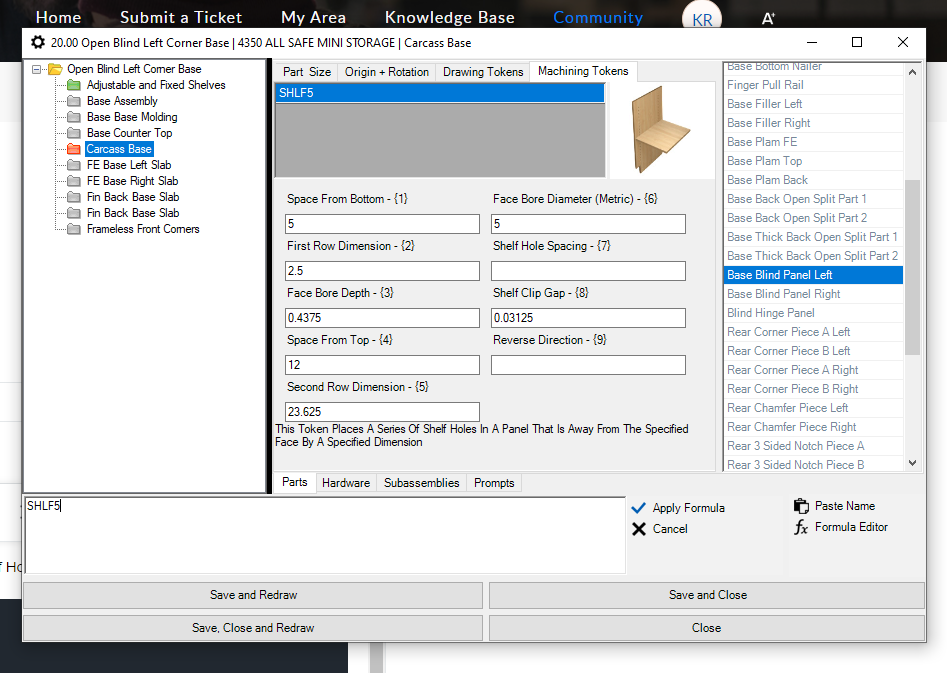The height and width of the screenshot is (673, 947).
Task: Select the first Fin Back Base Slab
Action: 133,197
